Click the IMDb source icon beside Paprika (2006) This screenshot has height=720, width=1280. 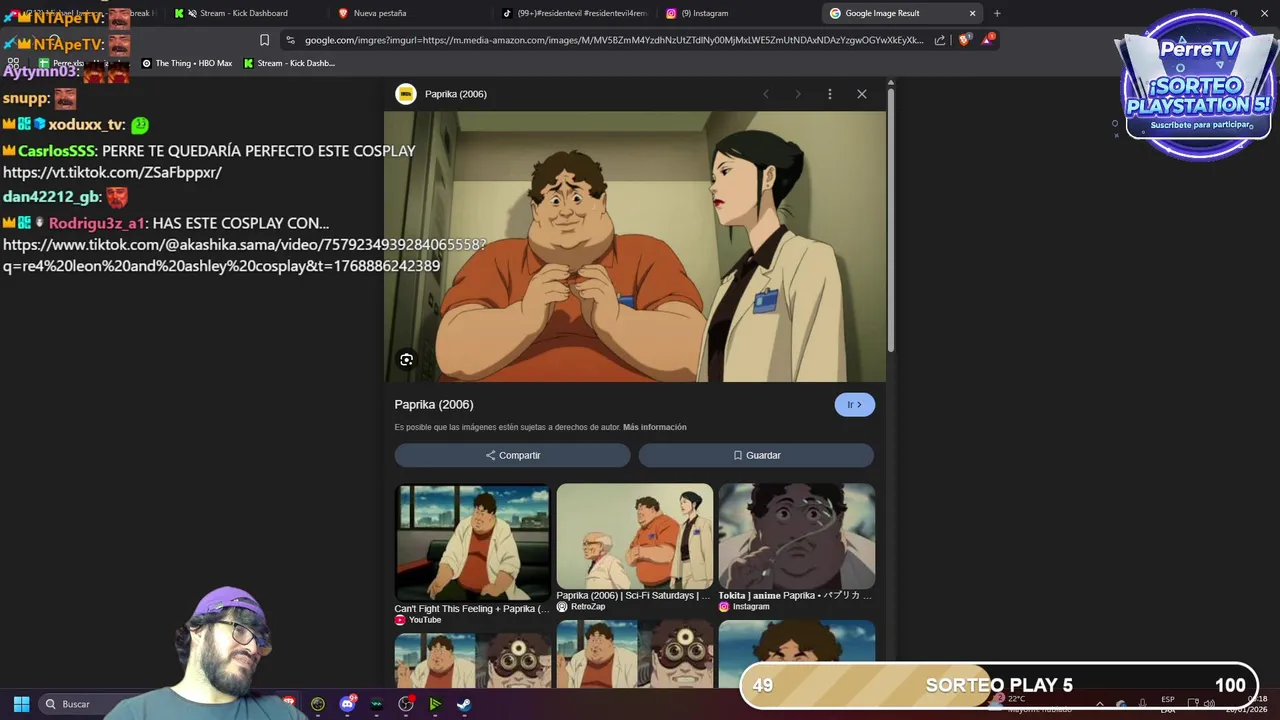[x=406, y=94]
